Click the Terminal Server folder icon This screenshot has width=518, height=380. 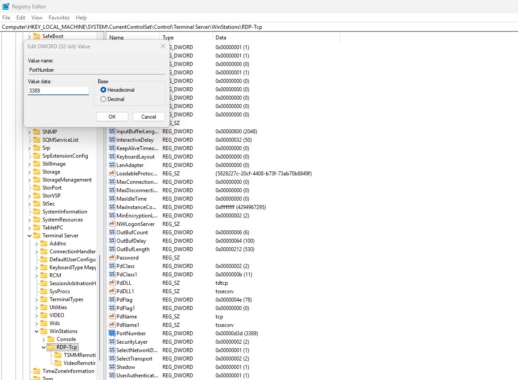(37, 235)
